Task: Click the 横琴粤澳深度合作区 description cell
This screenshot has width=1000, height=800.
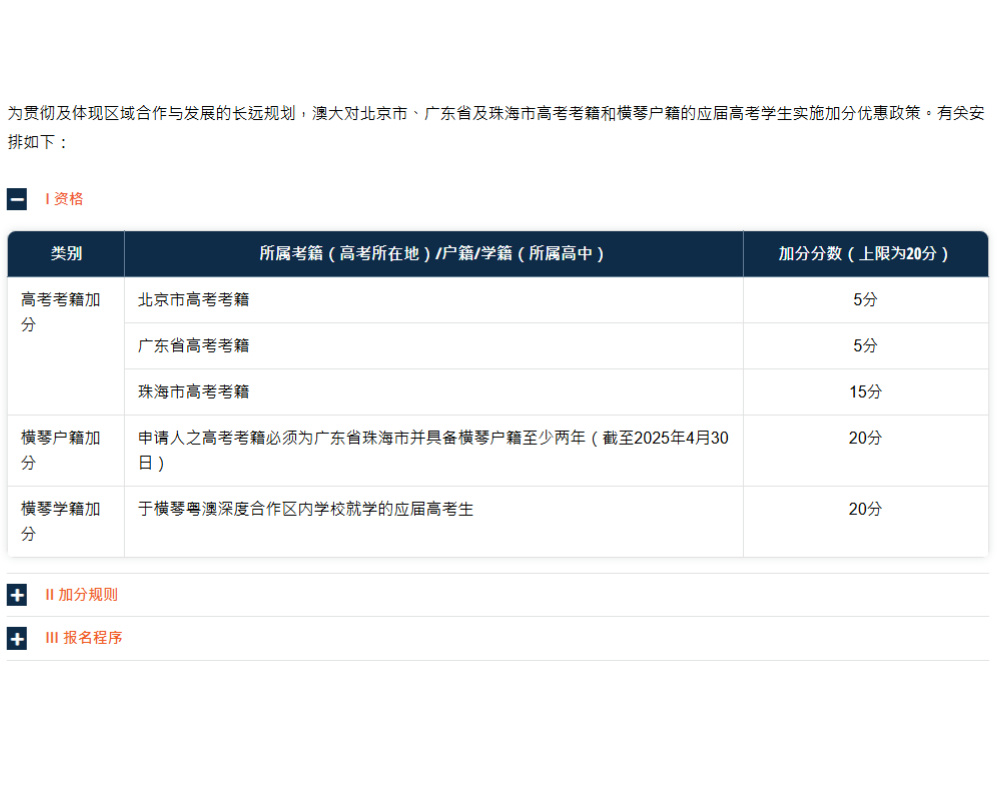Action: click(306, 509)
